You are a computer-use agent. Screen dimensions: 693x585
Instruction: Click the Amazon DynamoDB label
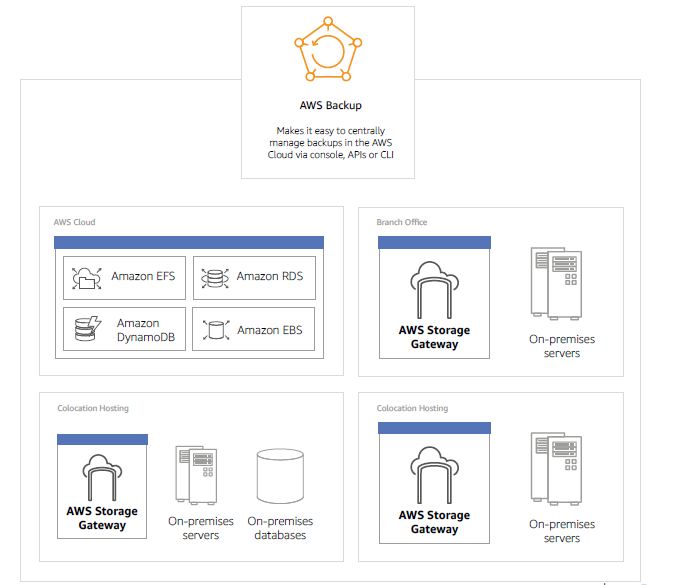click(x=146, y=330)
